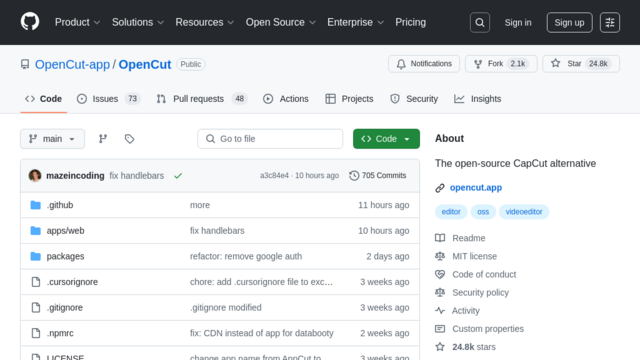The width and height of the screenshot is (640, 360).
Task: Click the fork icon in Fork button
Action: pos(478,64)
